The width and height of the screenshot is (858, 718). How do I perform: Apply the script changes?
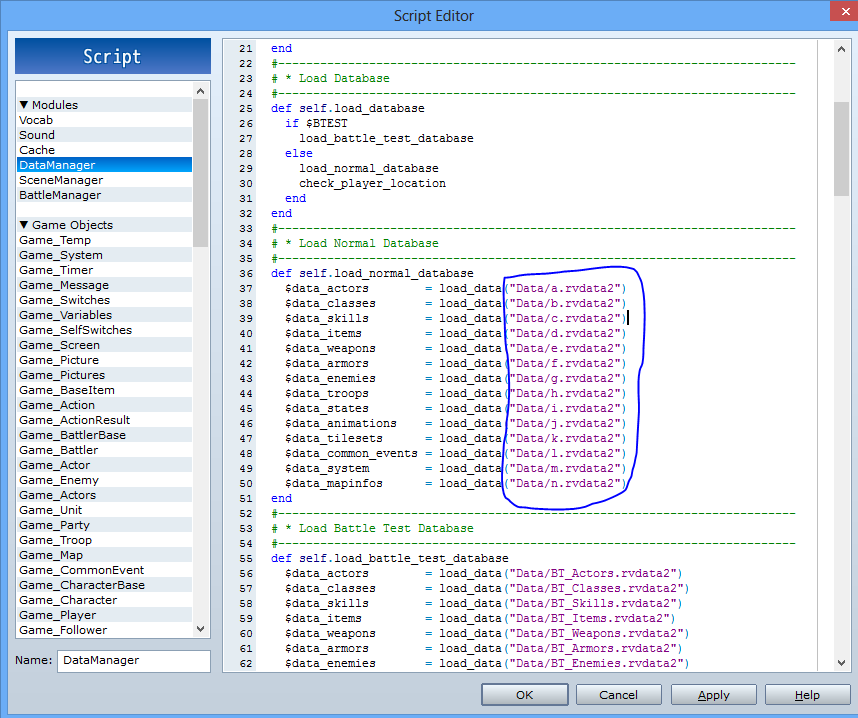(714, 694)
